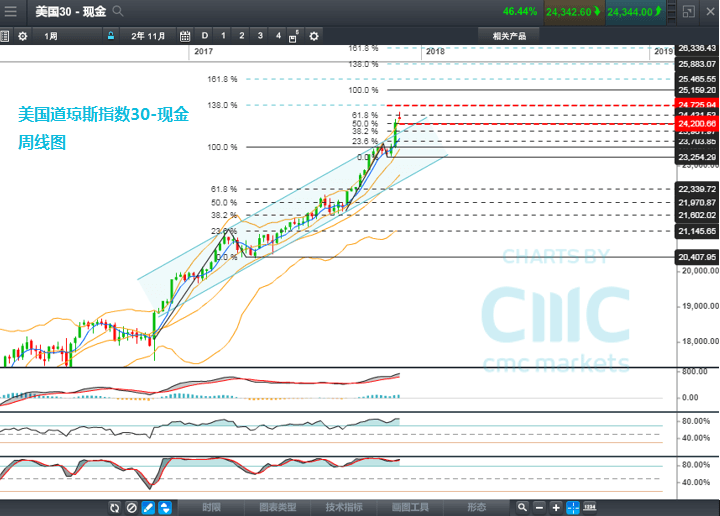
Task: Click the 46.44% sentiment value
Action: point(520,11)
